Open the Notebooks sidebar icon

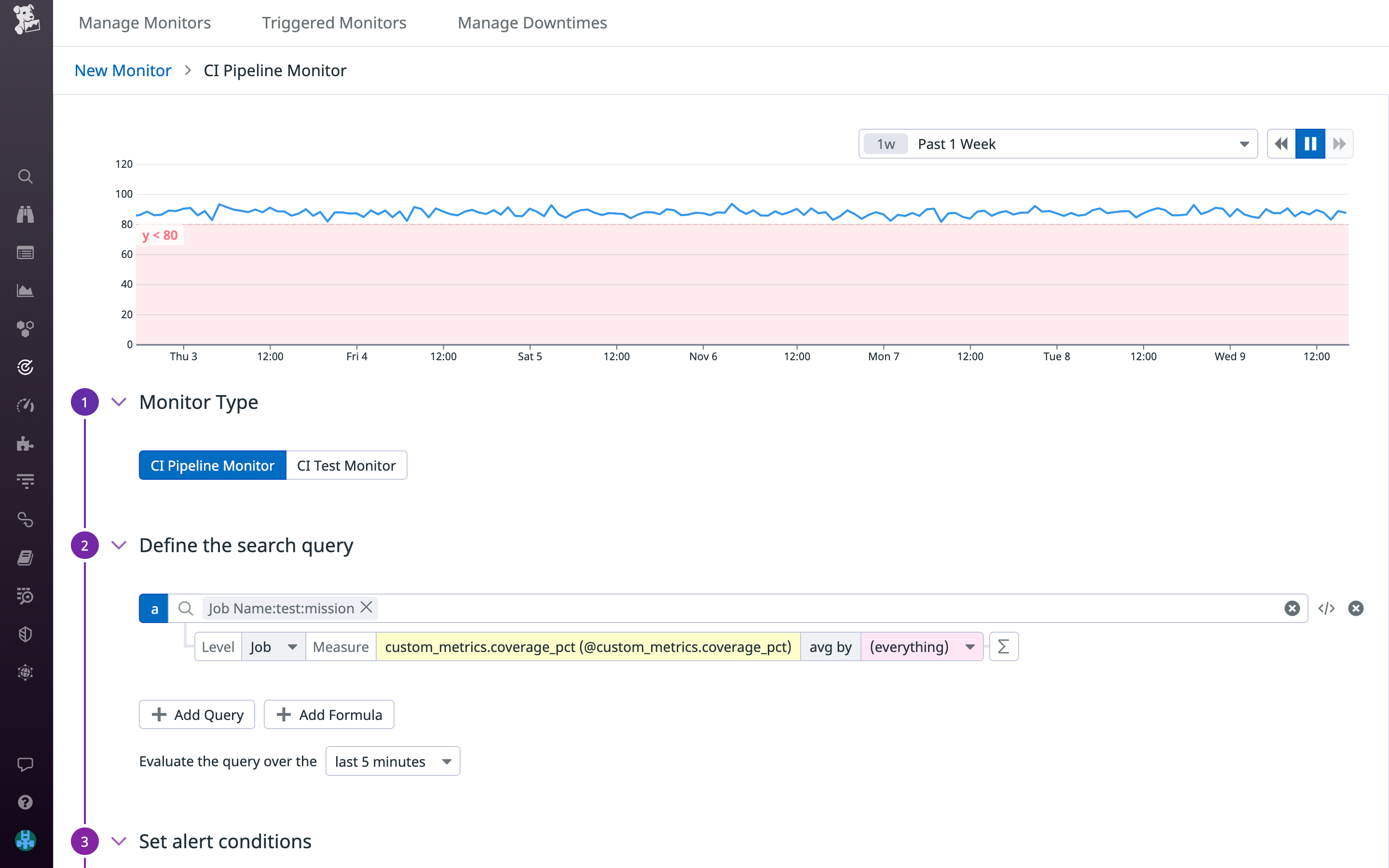pyautogui.click(x=25, y=557)
